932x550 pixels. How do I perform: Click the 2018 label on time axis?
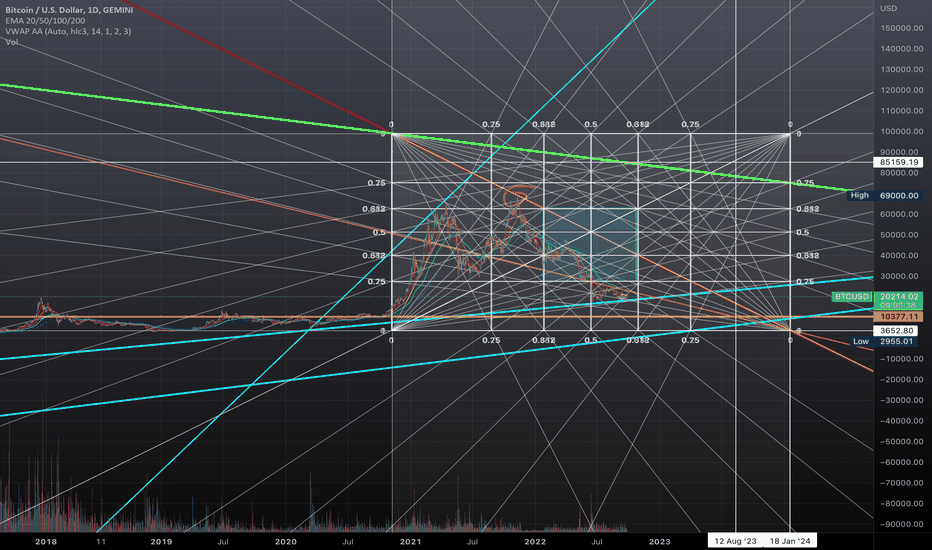46,542
